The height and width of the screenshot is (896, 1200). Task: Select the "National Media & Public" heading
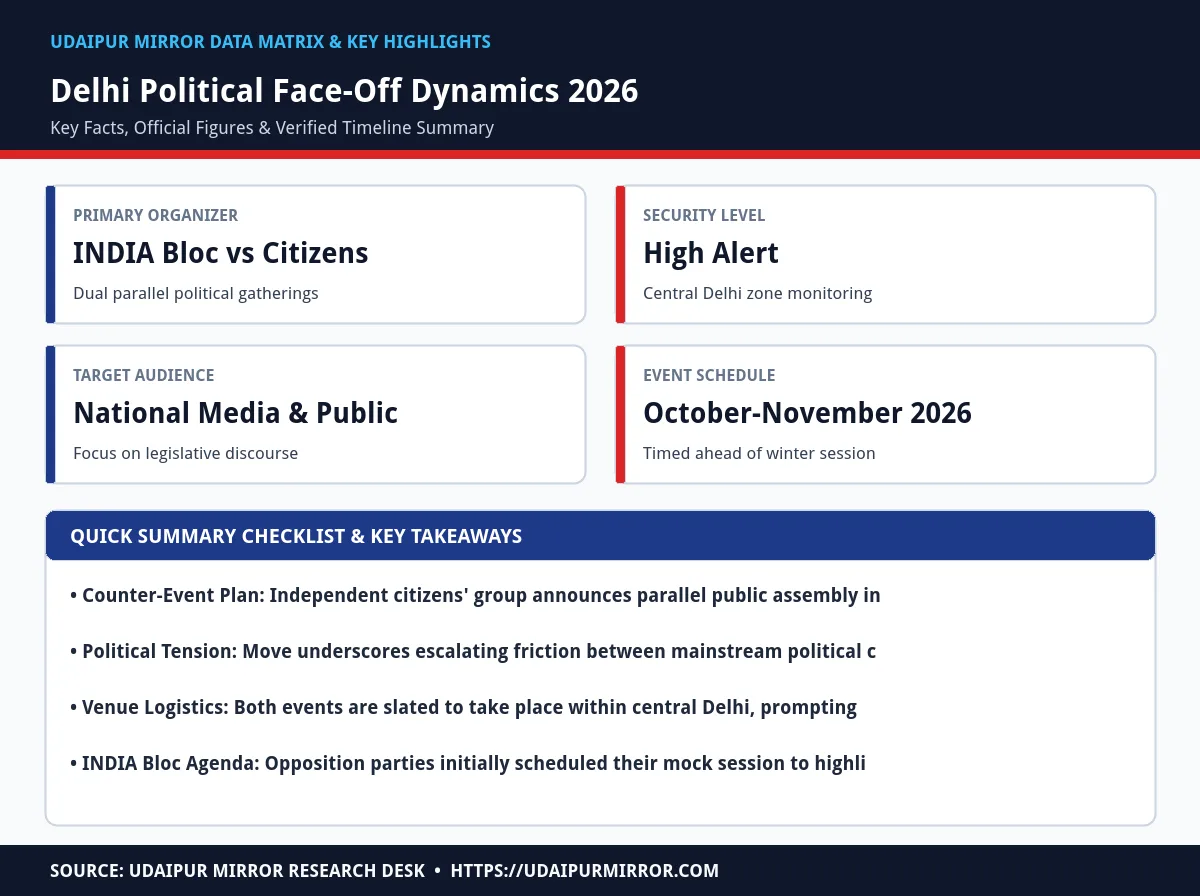pyautogui.click(x=235, y=413)
